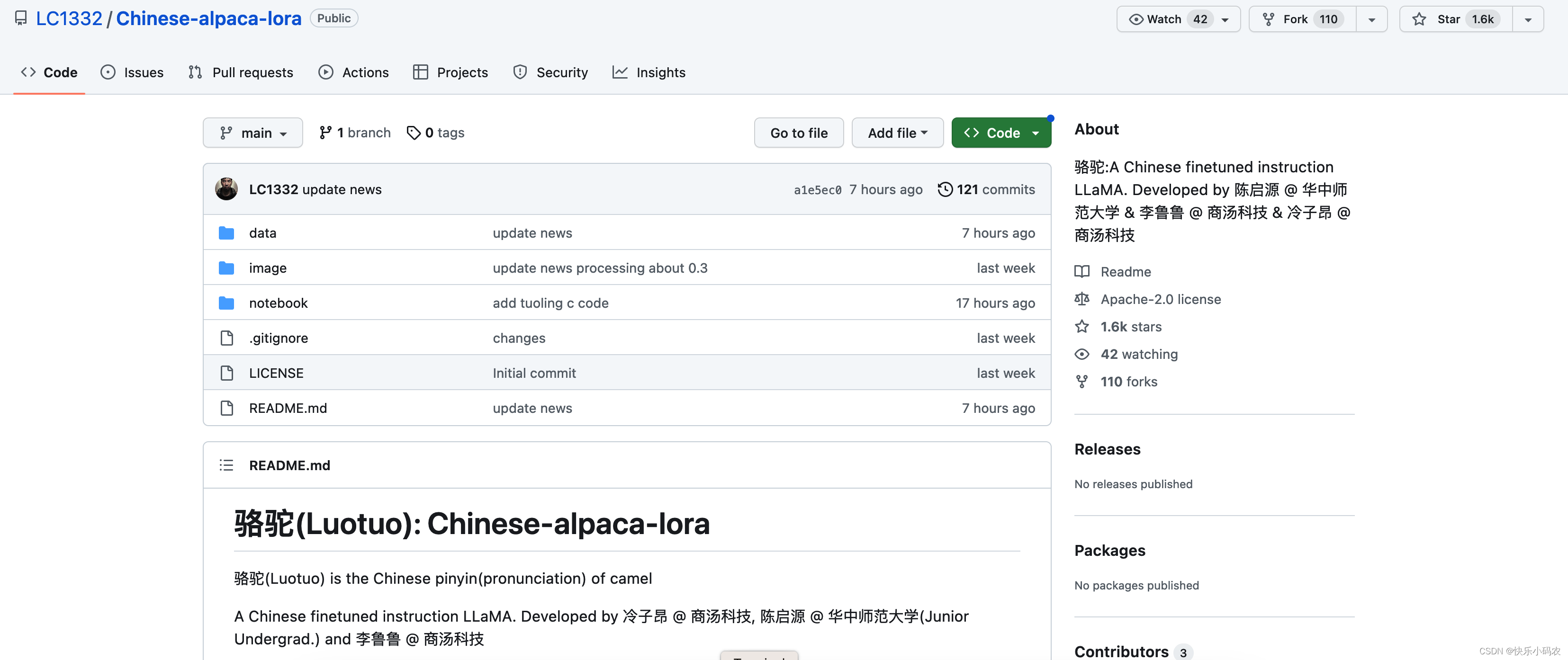Open 'update news processing about 0.3' commit
The width and height of the screenshot is (1568, 660).
pos(600,268)
